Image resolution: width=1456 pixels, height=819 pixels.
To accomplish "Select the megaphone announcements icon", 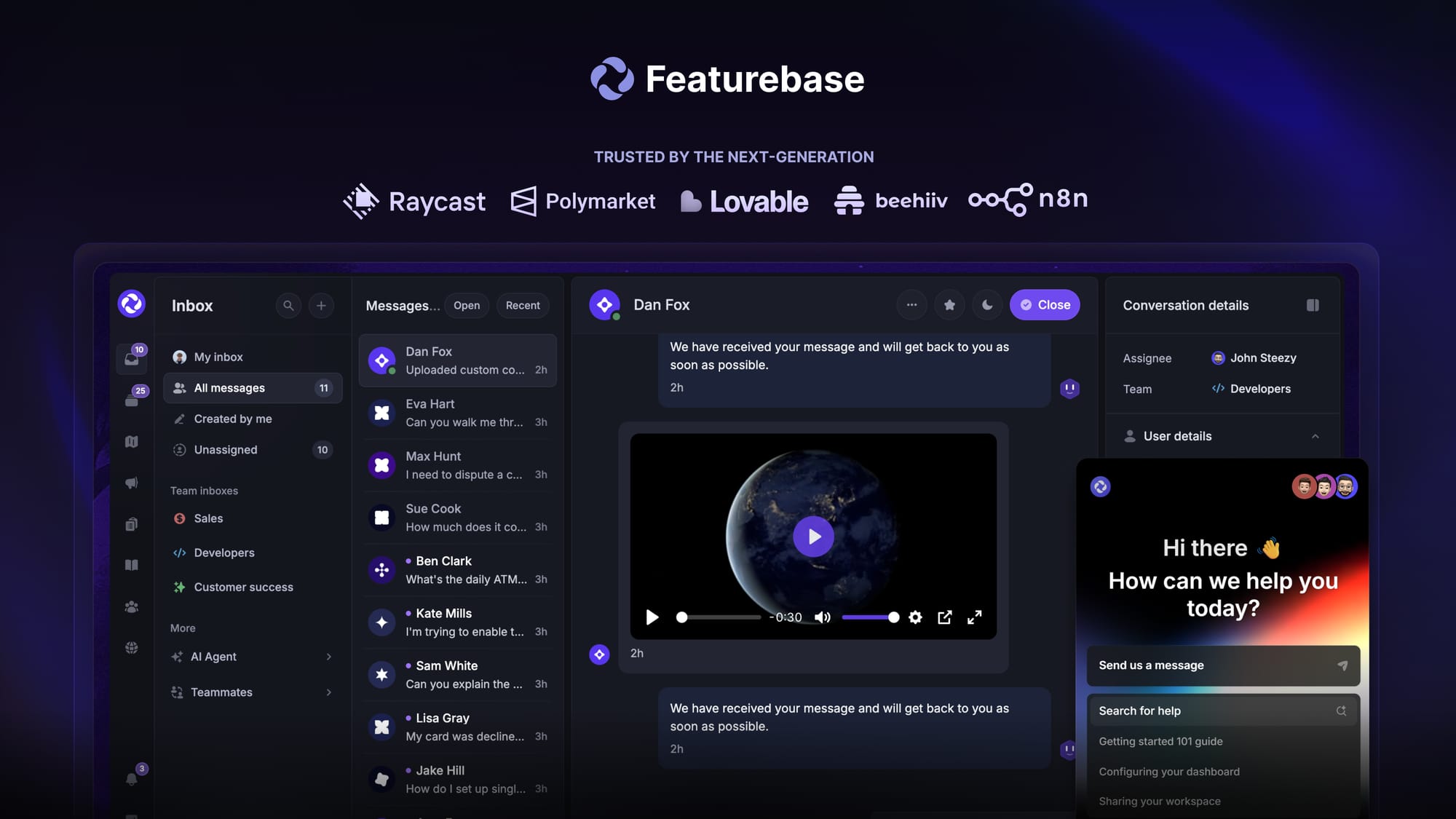I will [132, 482].
